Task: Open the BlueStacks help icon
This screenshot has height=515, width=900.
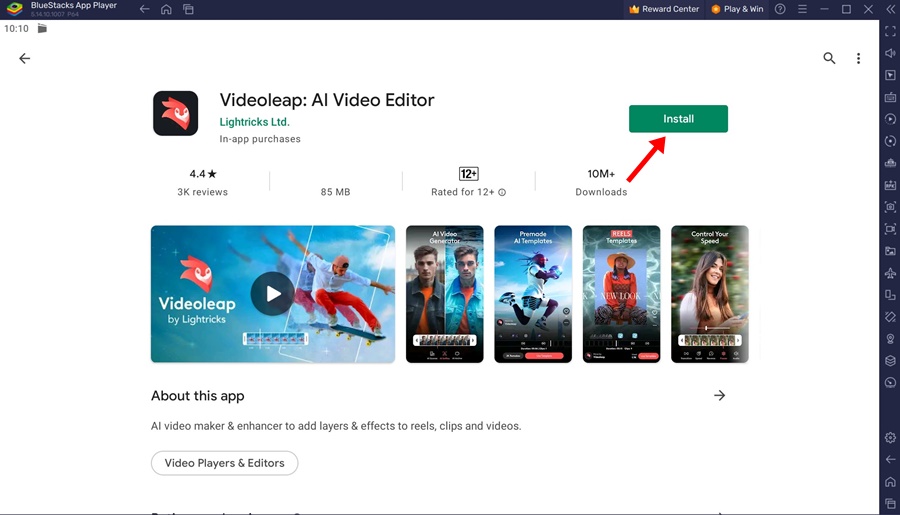Action: 780,9
